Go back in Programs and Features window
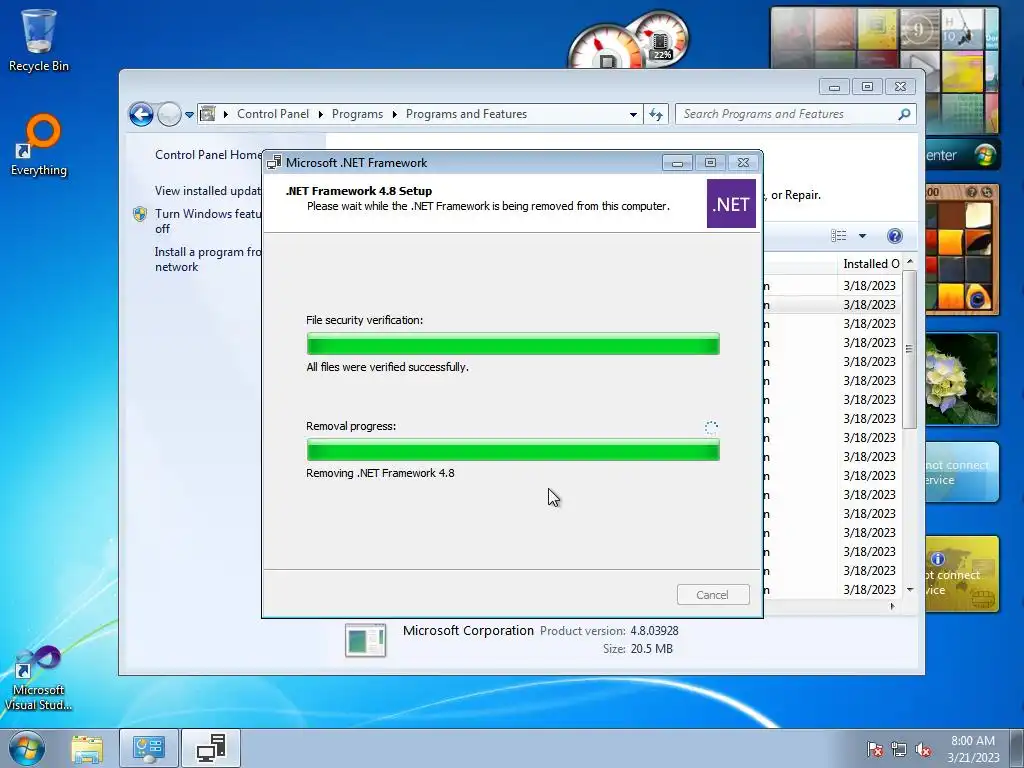The image size is (1024, 768). (141, 114)
